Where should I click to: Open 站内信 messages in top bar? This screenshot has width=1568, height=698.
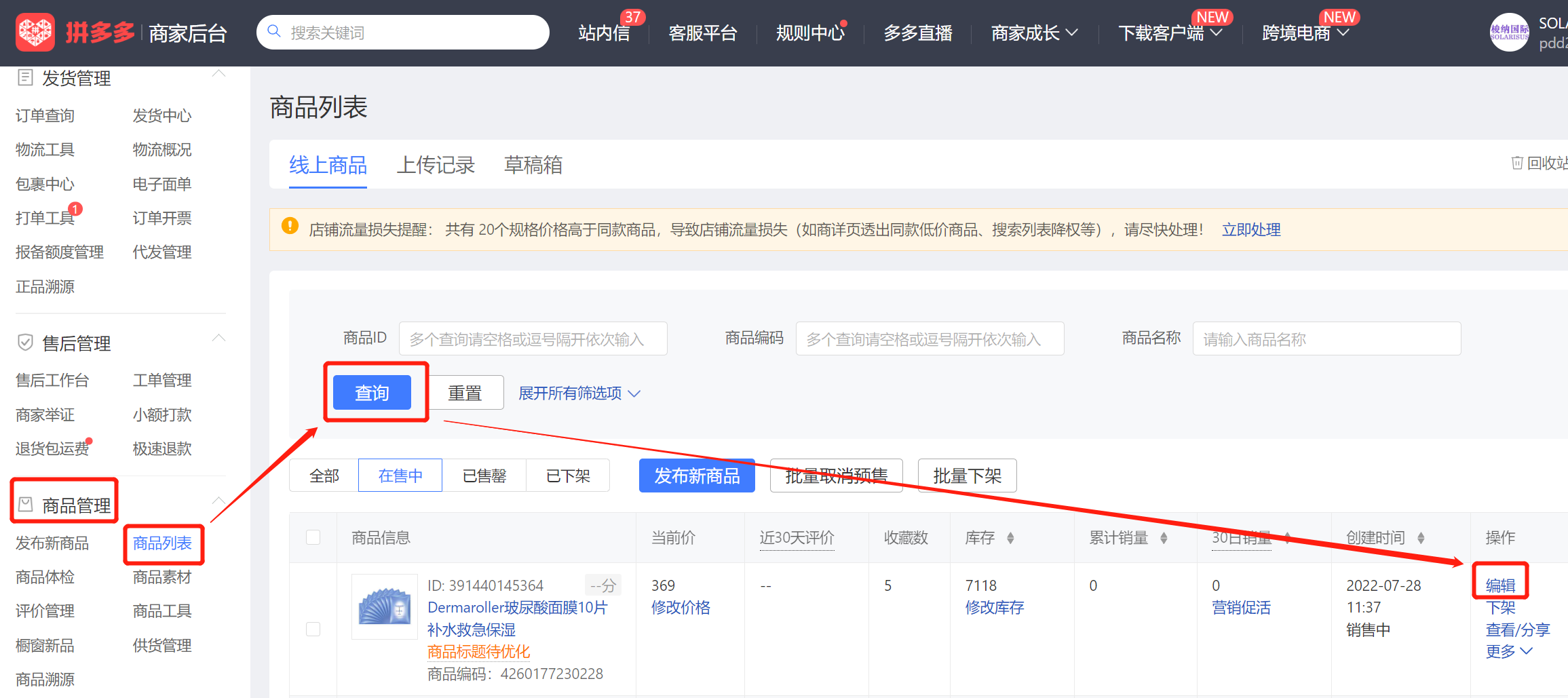click(604, 33)
